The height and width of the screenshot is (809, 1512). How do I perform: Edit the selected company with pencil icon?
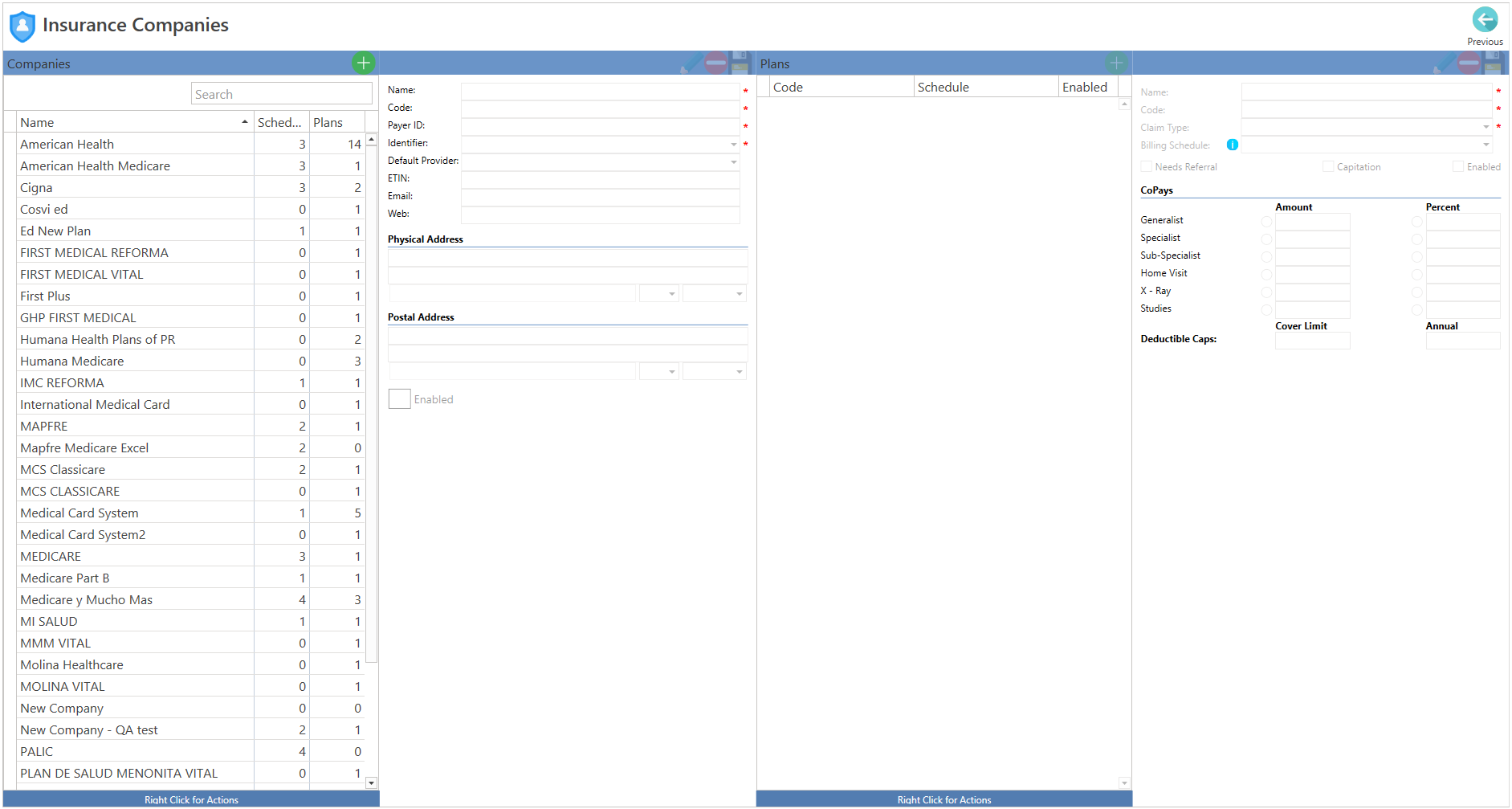[691, 63]
